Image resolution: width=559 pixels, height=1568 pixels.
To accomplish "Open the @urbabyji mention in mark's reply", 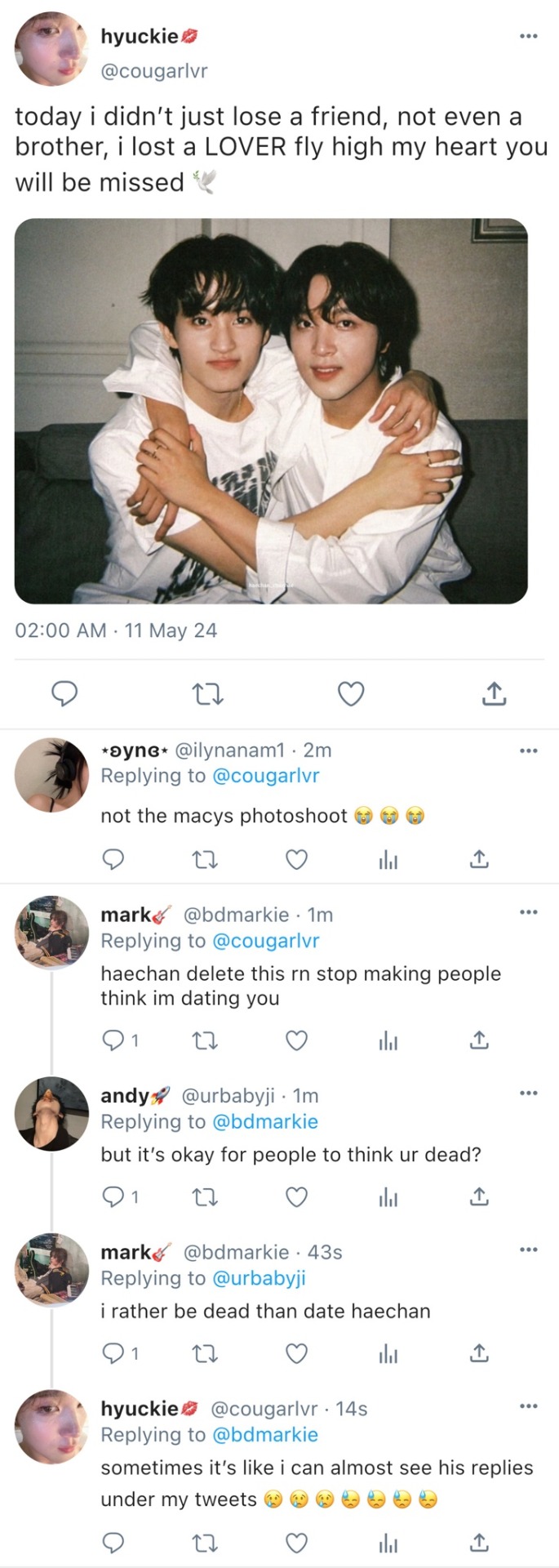I will [259, 1278].
